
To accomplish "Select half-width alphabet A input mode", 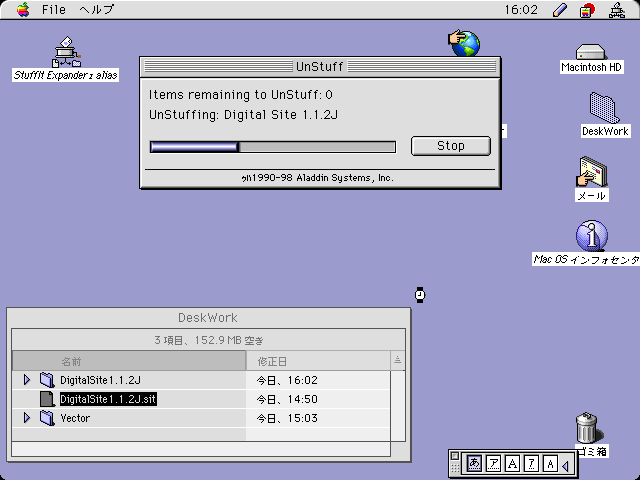I will coord(550,463).
